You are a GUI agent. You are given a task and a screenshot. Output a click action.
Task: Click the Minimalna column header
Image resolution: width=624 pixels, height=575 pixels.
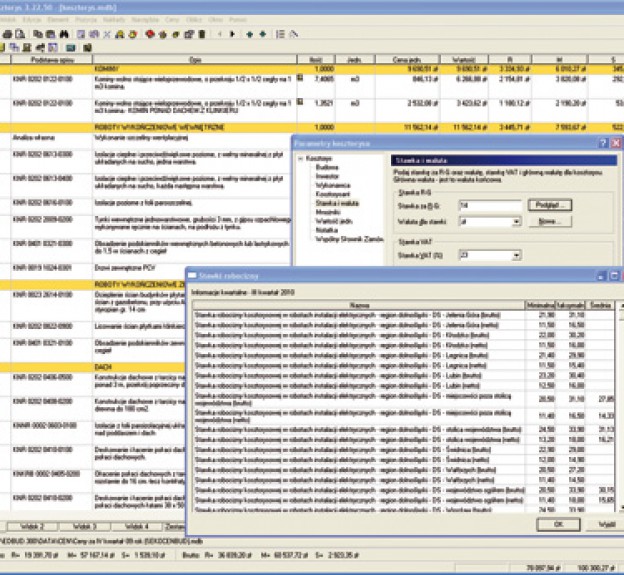tap(540, 305)
